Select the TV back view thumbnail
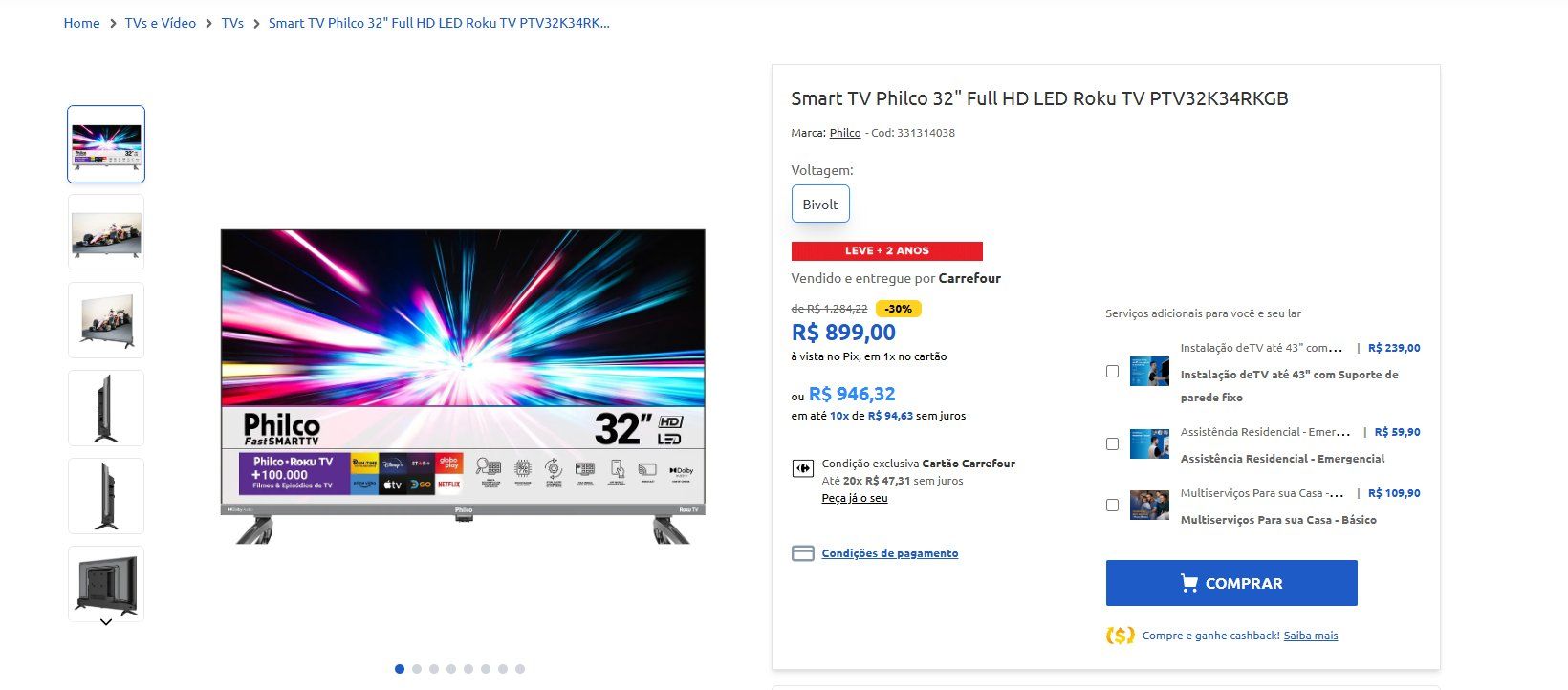Image resolution: width=1568 pixels, height=690 pixels. [x=106, y=583]
